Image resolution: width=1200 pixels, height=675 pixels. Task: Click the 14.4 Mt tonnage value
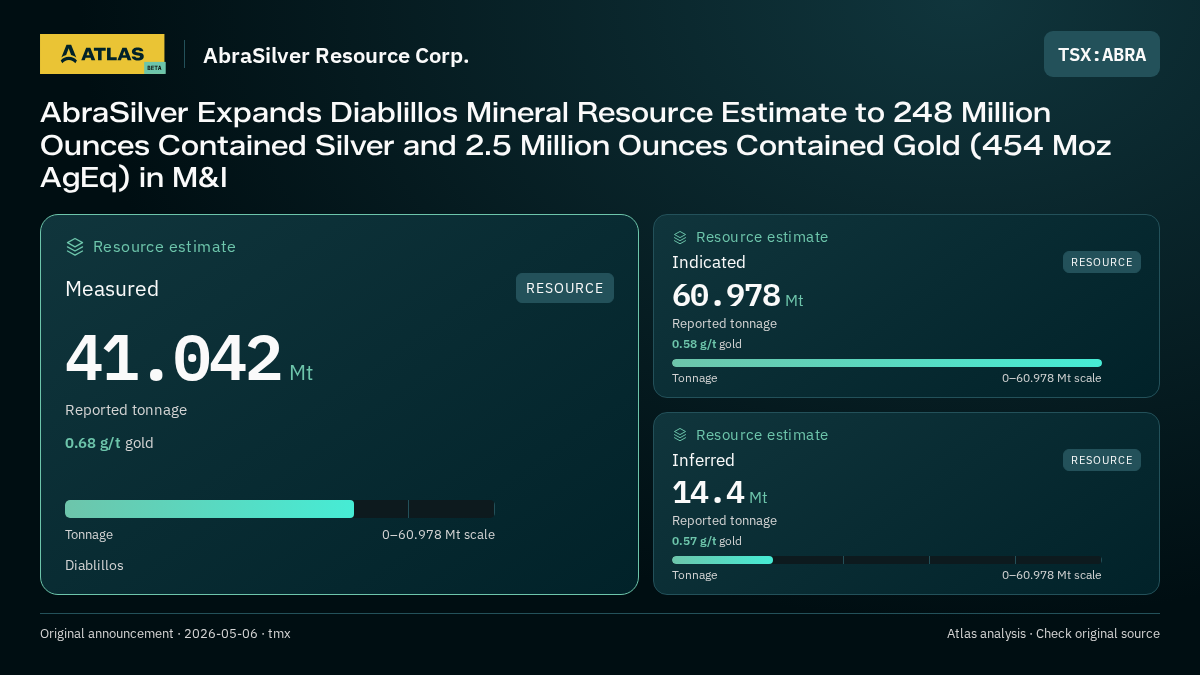(x=720, y=494)
